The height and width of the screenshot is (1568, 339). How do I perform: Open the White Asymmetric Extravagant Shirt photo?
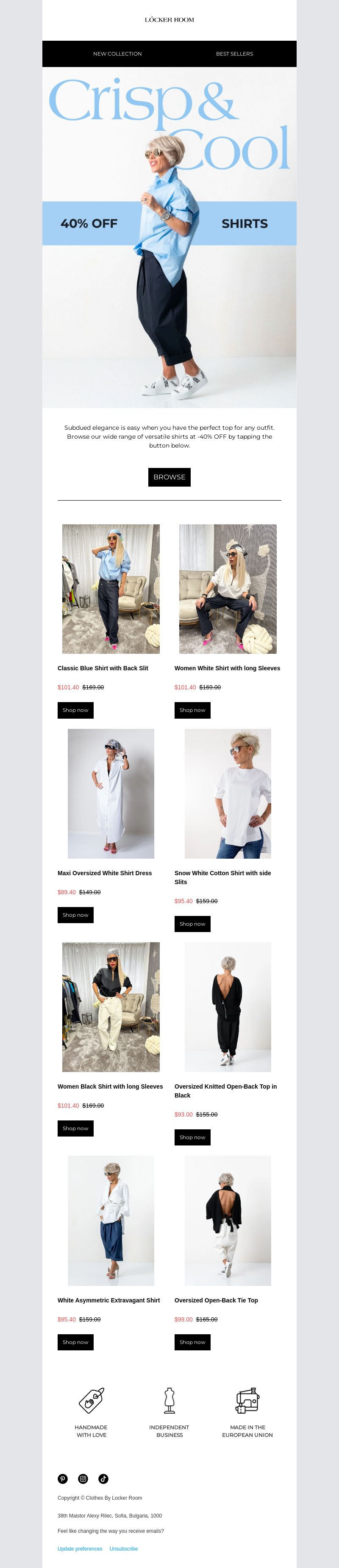coord(111,1221)
